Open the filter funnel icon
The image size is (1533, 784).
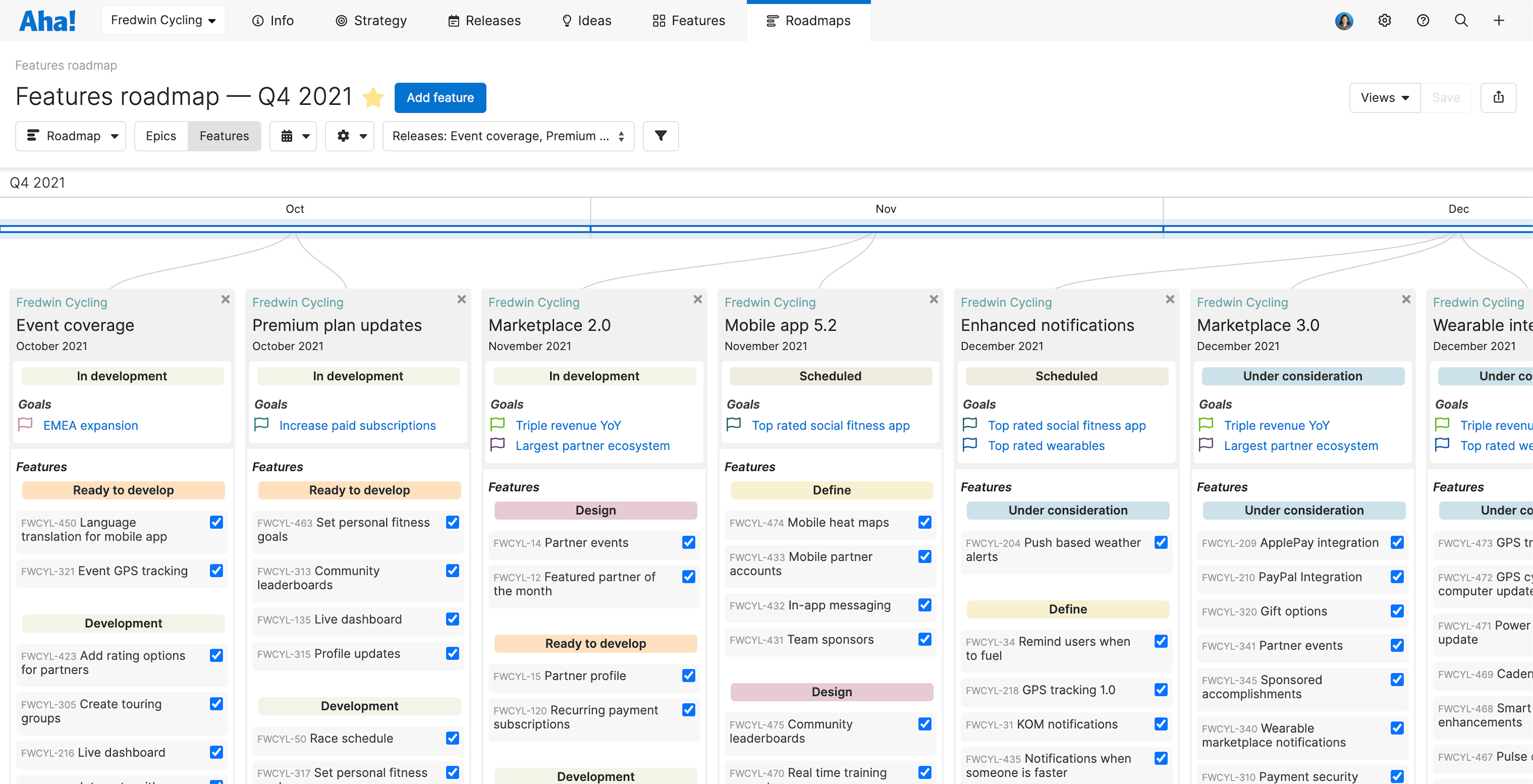point(660,136)
